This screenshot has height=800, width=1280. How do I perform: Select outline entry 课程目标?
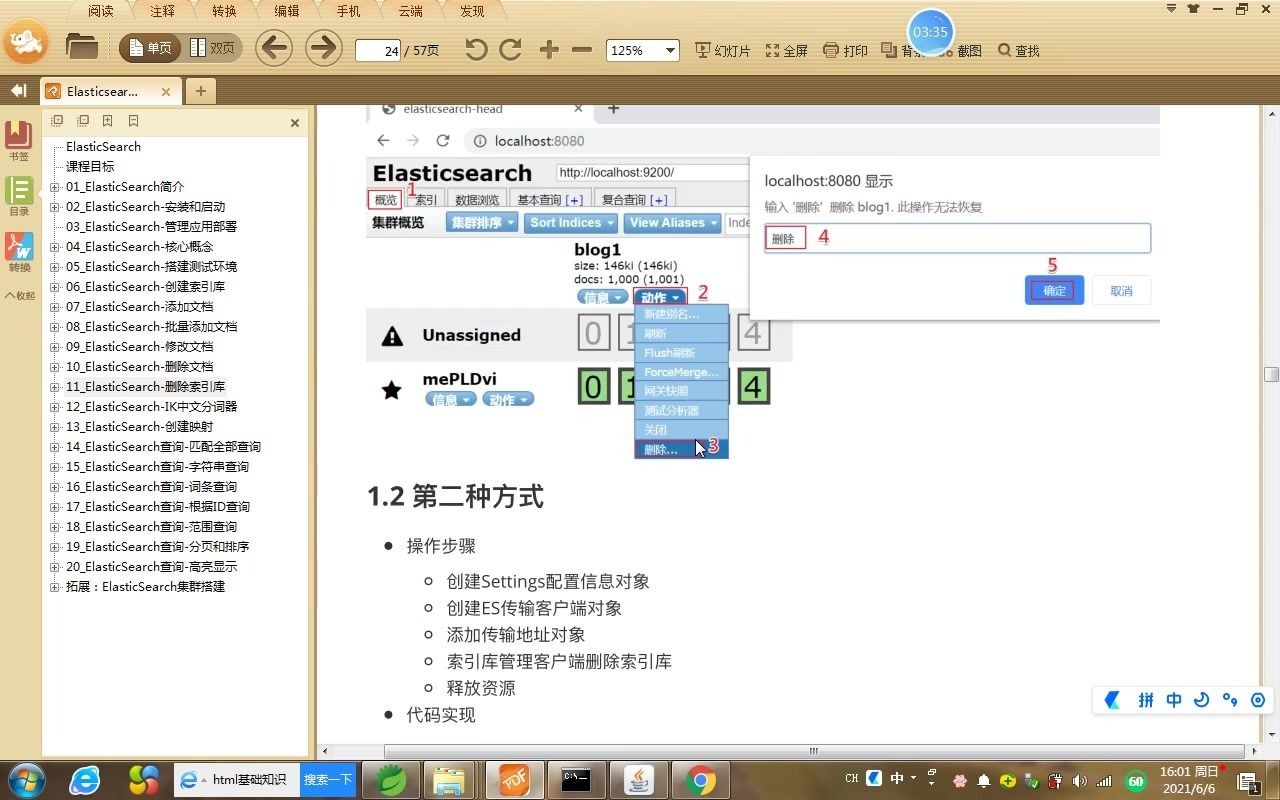pyautogui.click(x=90, y=166)
